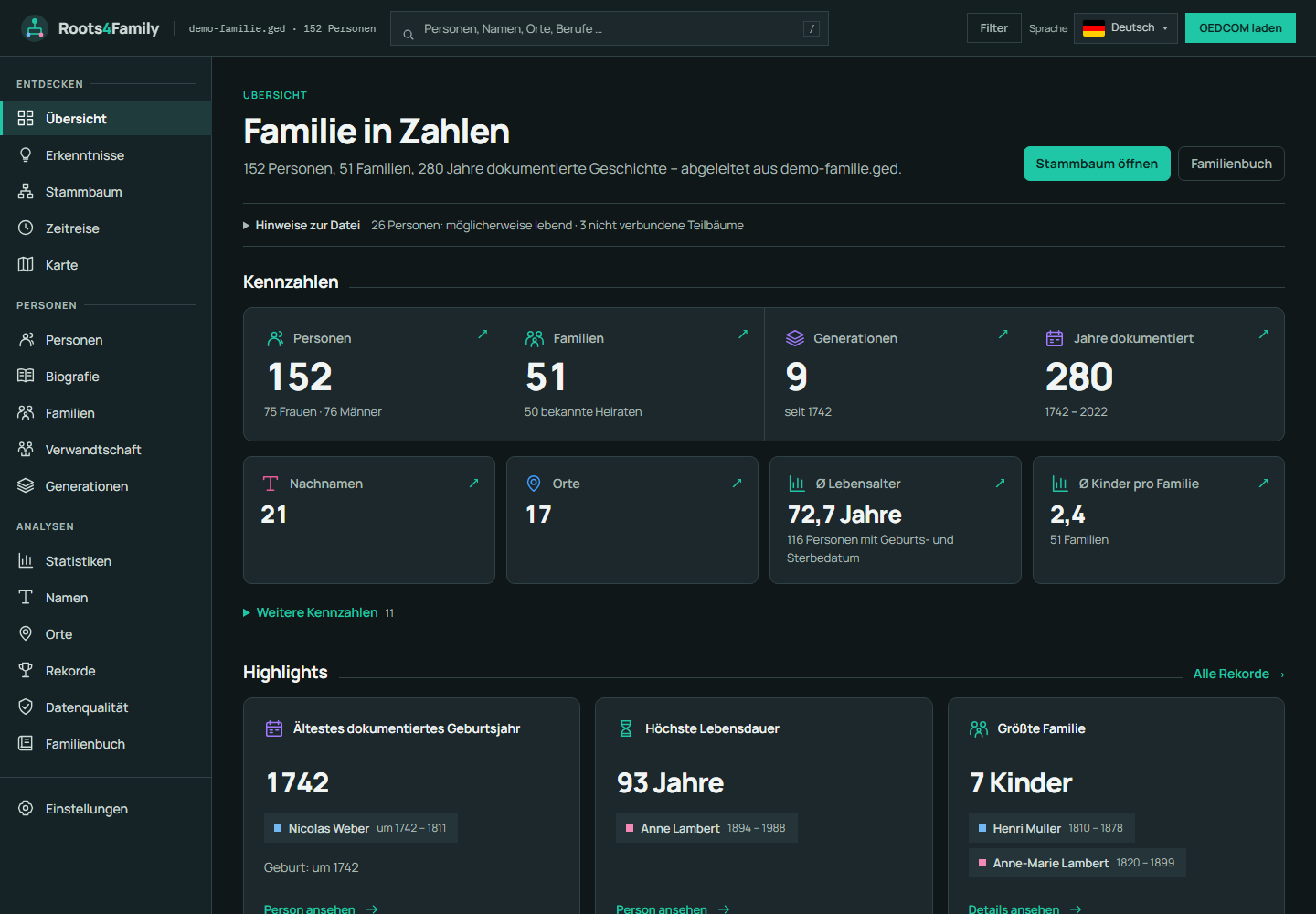Viewport: 1316px width, 914px height.
Task: Click the Verwandtschaft icon in sidebar
Action: click(x=26, y=449)
